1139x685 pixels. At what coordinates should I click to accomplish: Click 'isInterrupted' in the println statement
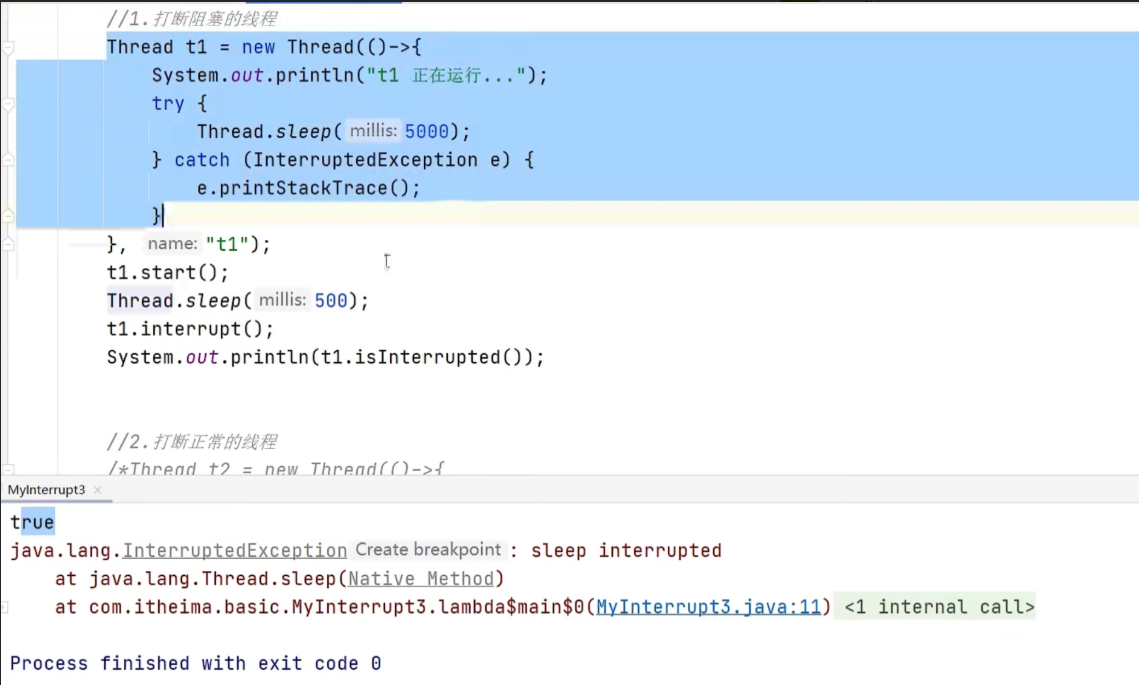pyautogui.click(x=428, y=357)
